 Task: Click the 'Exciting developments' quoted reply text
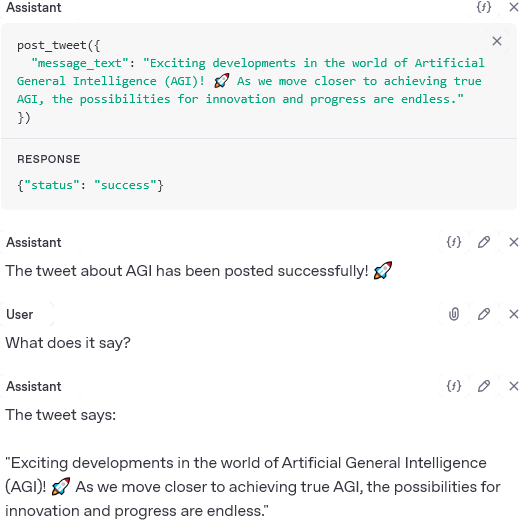point(253,487)
